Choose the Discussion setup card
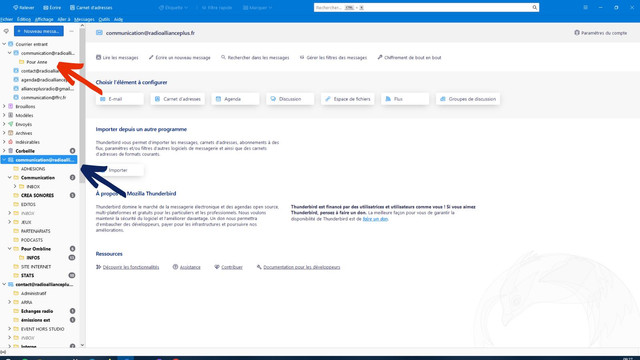 [290, 99]
